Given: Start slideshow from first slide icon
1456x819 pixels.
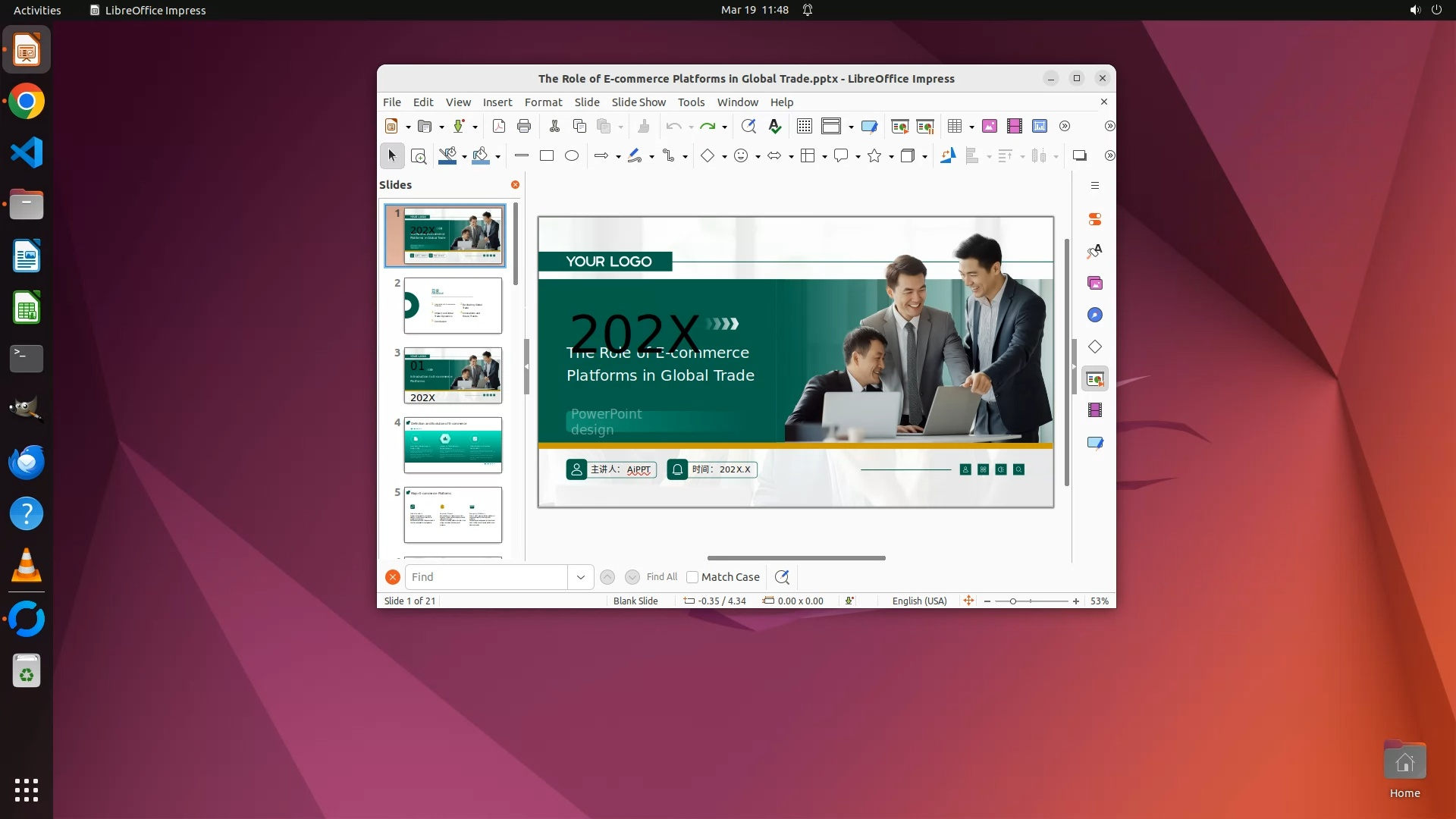Looking at the screenshot, I should click(899, 126).
